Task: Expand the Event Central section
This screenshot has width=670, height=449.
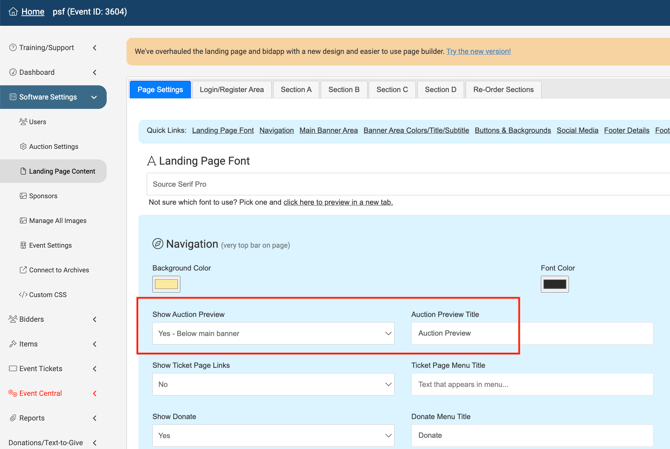Action: tap(94, 394)
